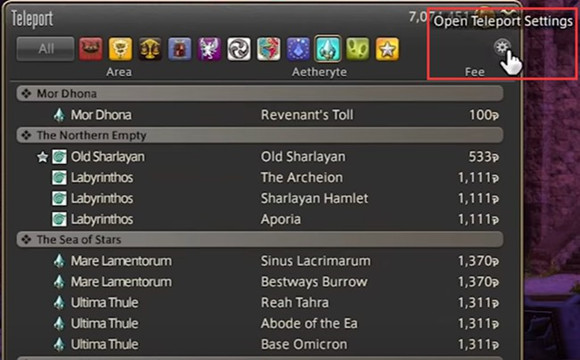
Task: Show all destinations with the All tab
Action: (x=45, y=48)
